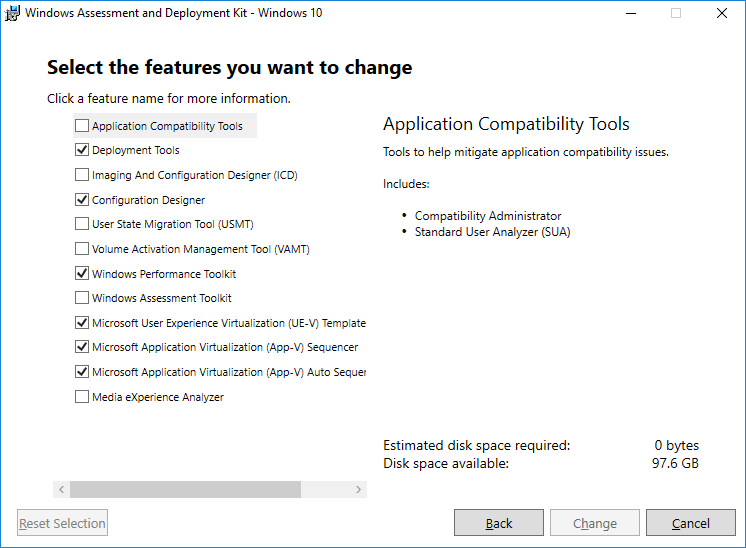This screenshot has height=548, width=746.
Task: Check the Media eXperience Analyzer checkbox
Action: coord(82,396)
